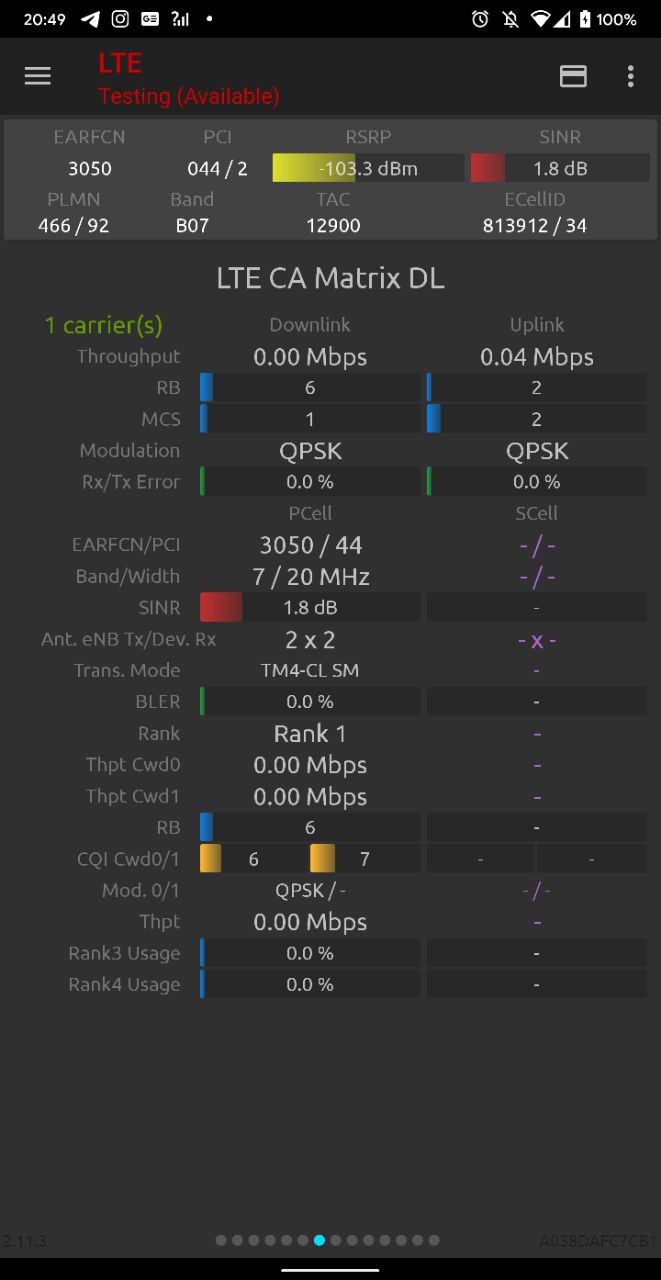This screenshot has width=661, height=1280.
Task: Tap the muted bell status icon
Action: (x=511, y=19)
